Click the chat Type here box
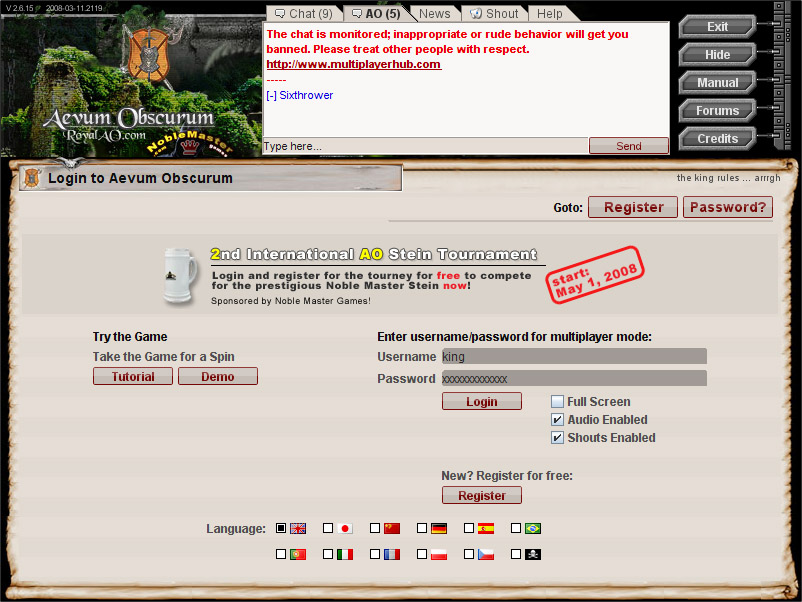This screenshot has width=802, height=602. pos(426,146)
